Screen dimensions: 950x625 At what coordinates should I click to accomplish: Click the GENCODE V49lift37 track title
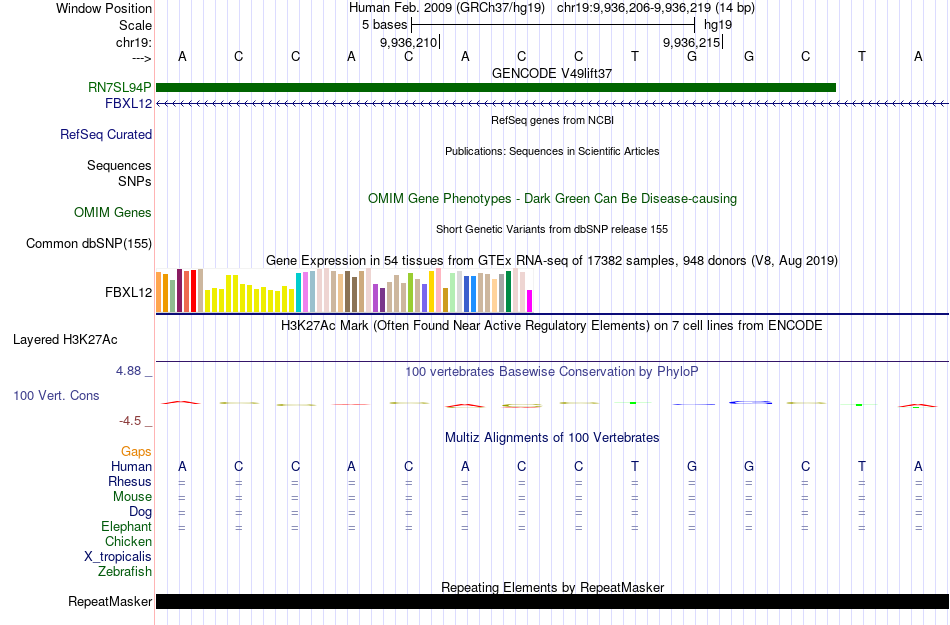click(x=552, y=73)
